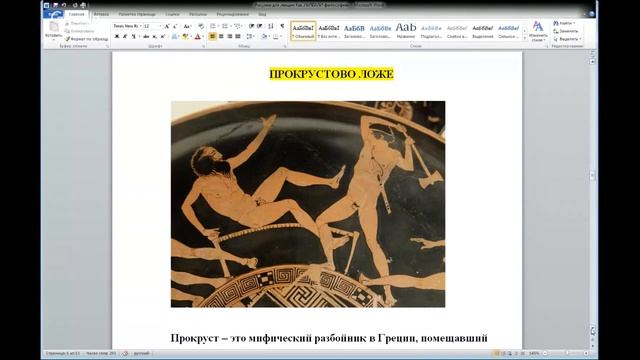Apply the yellow text highlight color
Image resolution: width=640 pixels, height=360 pixels.
[x=185, y=37]
